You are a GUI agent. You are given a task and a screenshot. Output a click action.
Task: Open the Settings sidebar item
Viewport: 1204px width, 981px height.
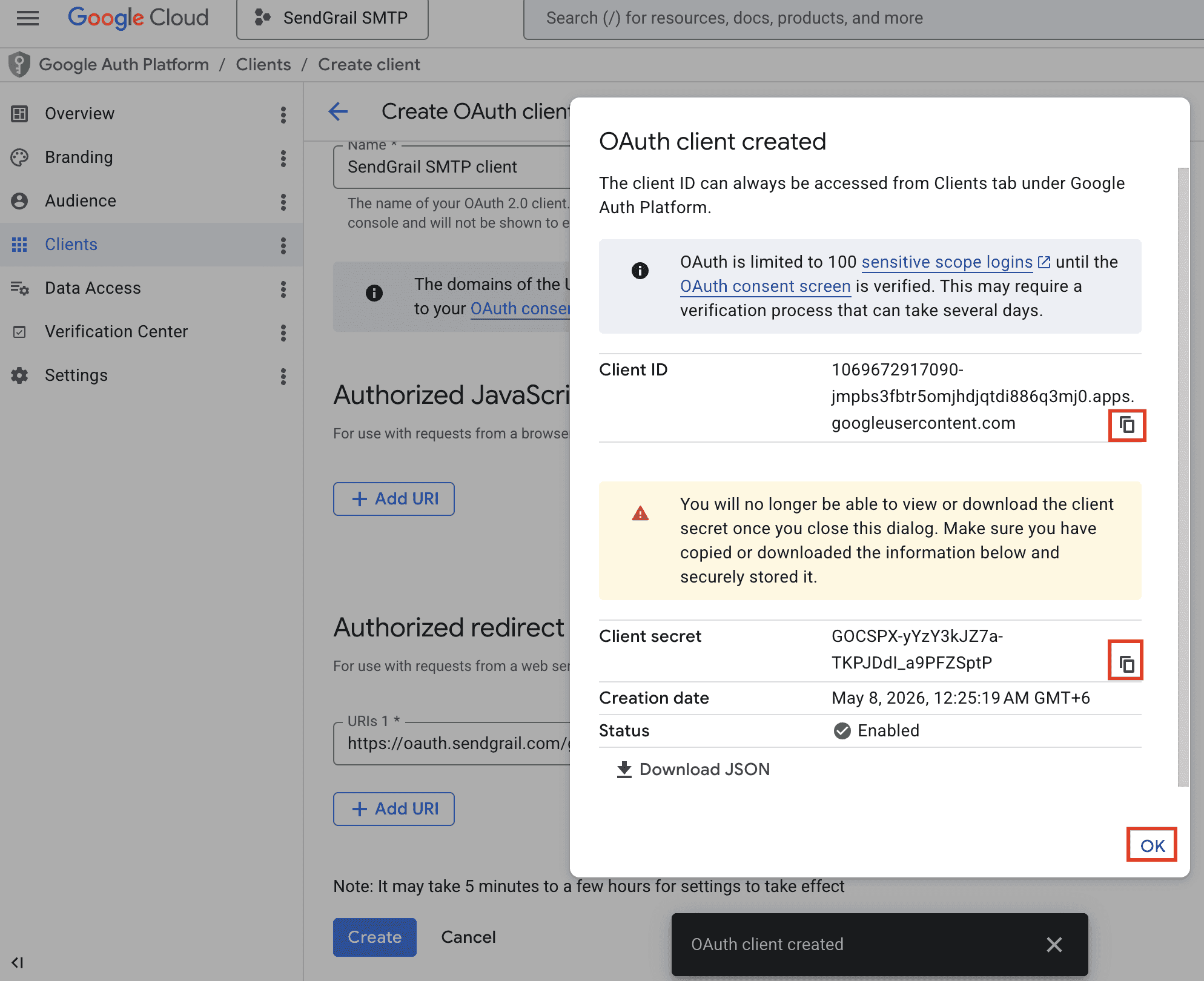tap(76, 375)
